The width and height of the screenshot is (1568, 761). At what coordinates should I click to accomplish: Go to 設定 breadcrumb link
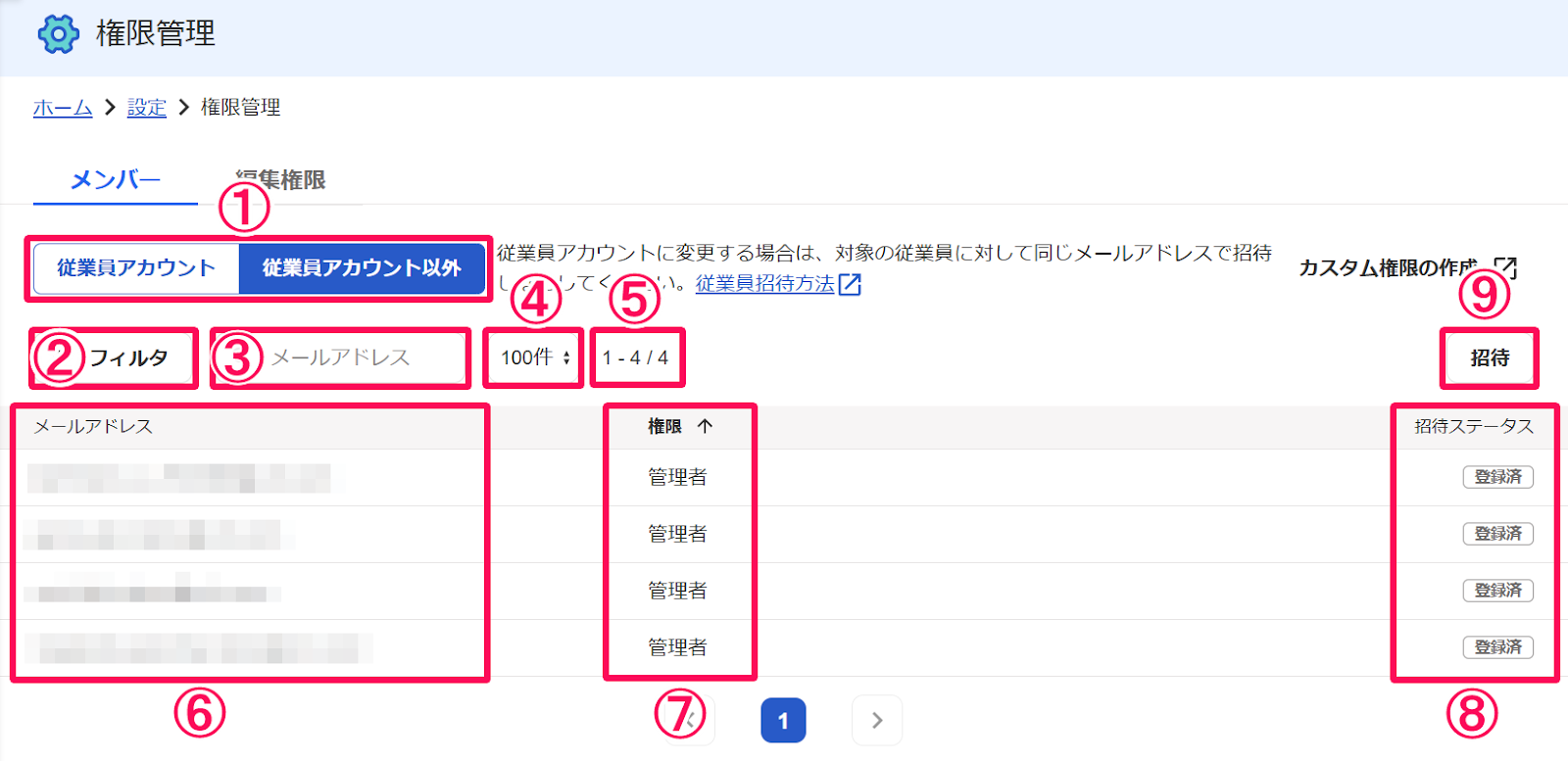147,108
